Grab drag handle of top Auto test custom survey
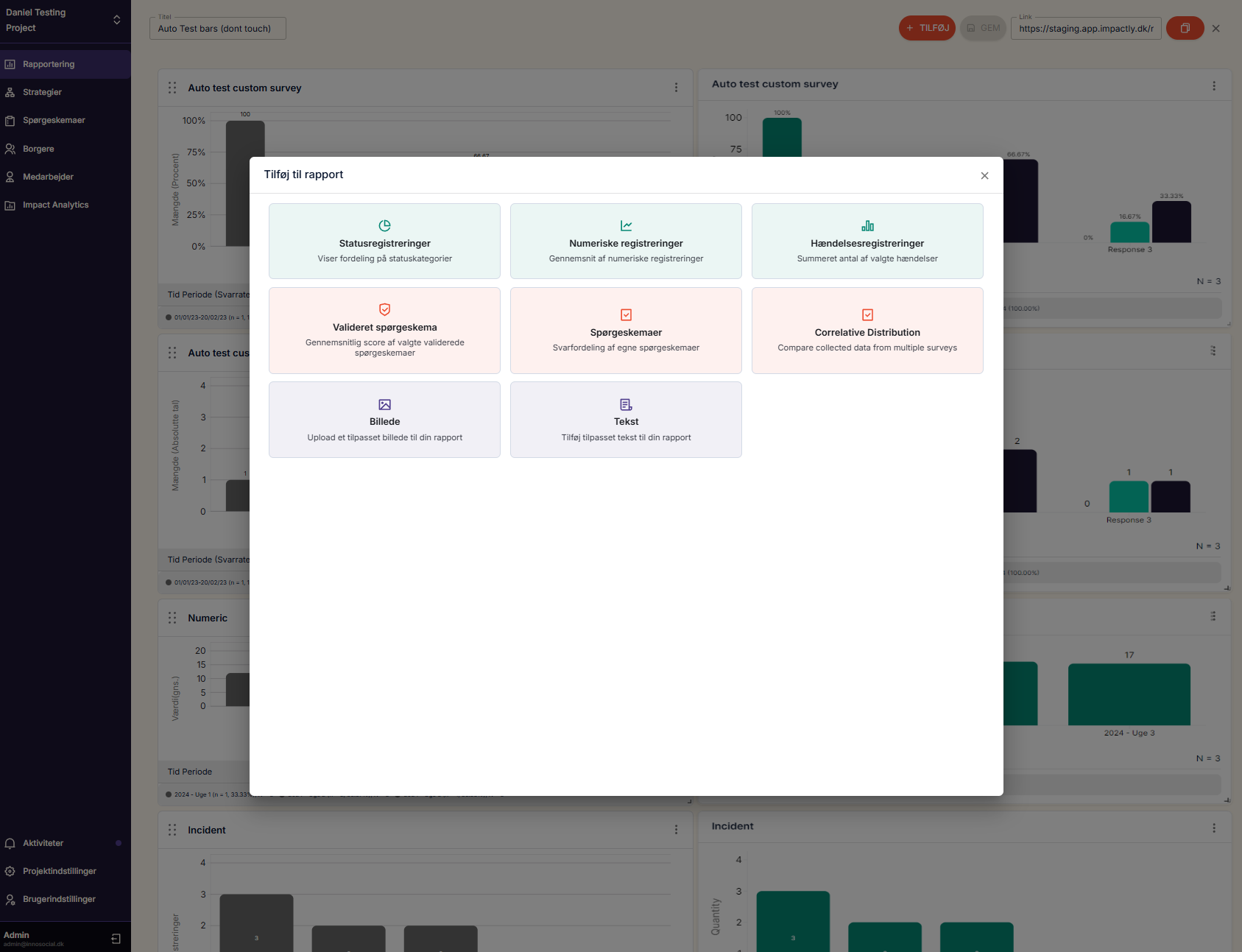 coord(172,88)
